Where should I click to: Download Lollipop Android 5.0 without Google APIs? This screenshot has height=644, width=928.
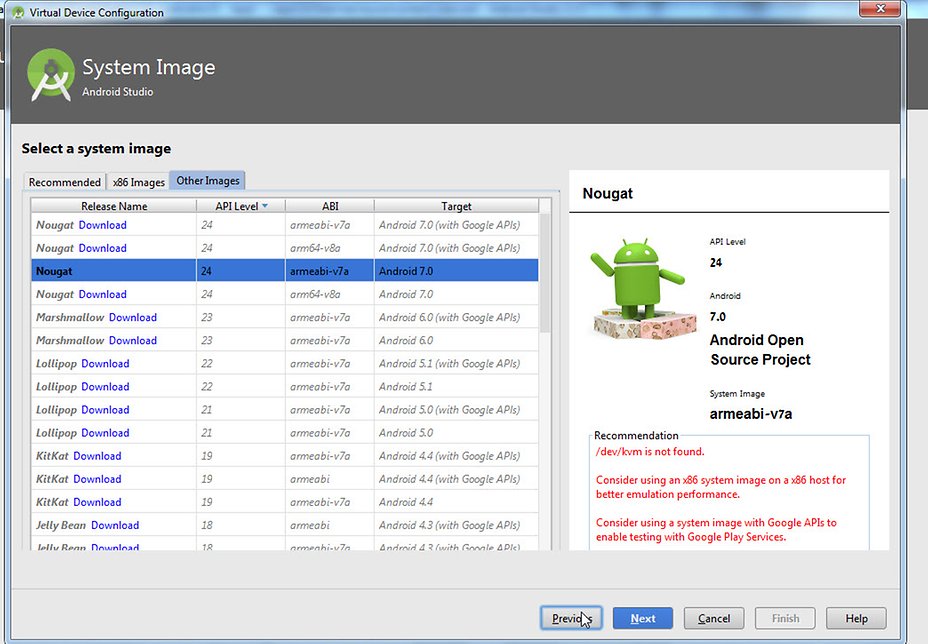(x=105, y=433)
